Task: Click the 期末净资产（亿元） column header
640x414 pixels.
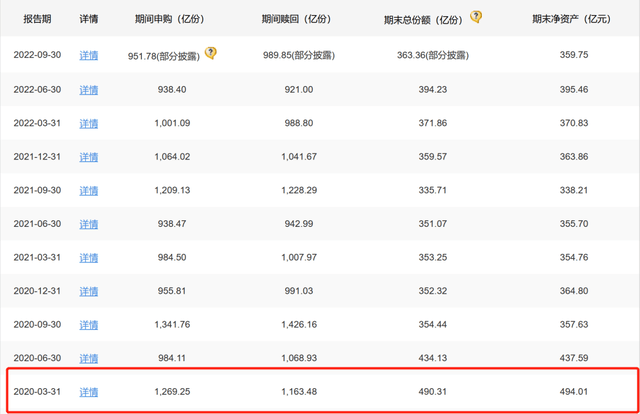Action: click(x=571, y=19)
